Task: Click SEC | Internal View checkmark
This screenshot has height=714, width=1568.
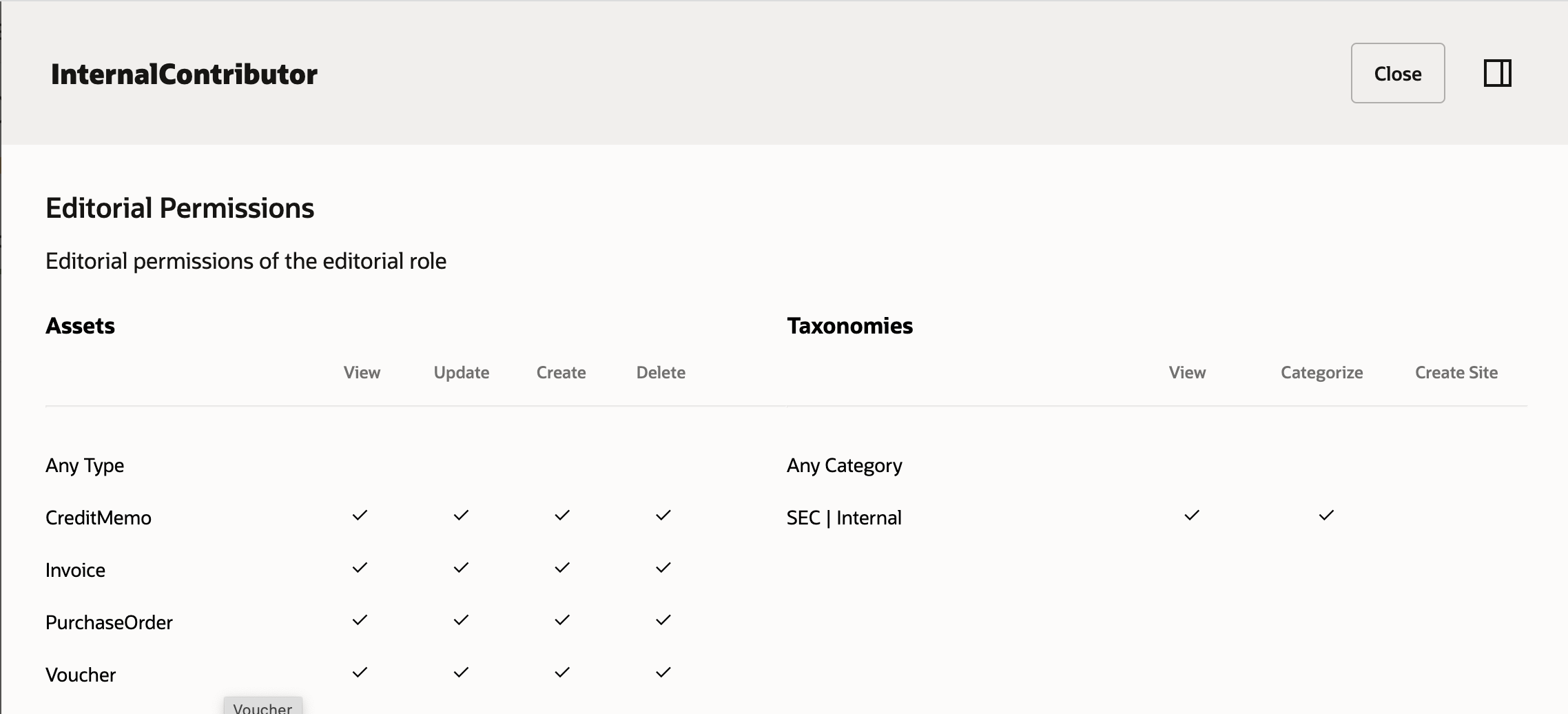Action: tap(1192, 516)
